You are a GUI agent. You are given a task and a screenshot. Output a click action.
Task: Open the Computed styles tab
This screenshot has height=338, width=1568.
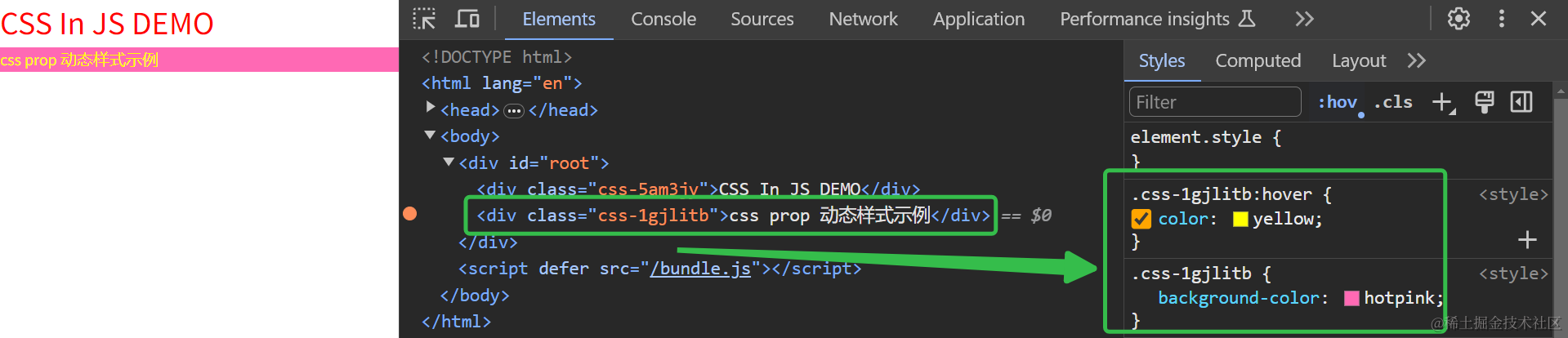click(x=1258, y=60)
